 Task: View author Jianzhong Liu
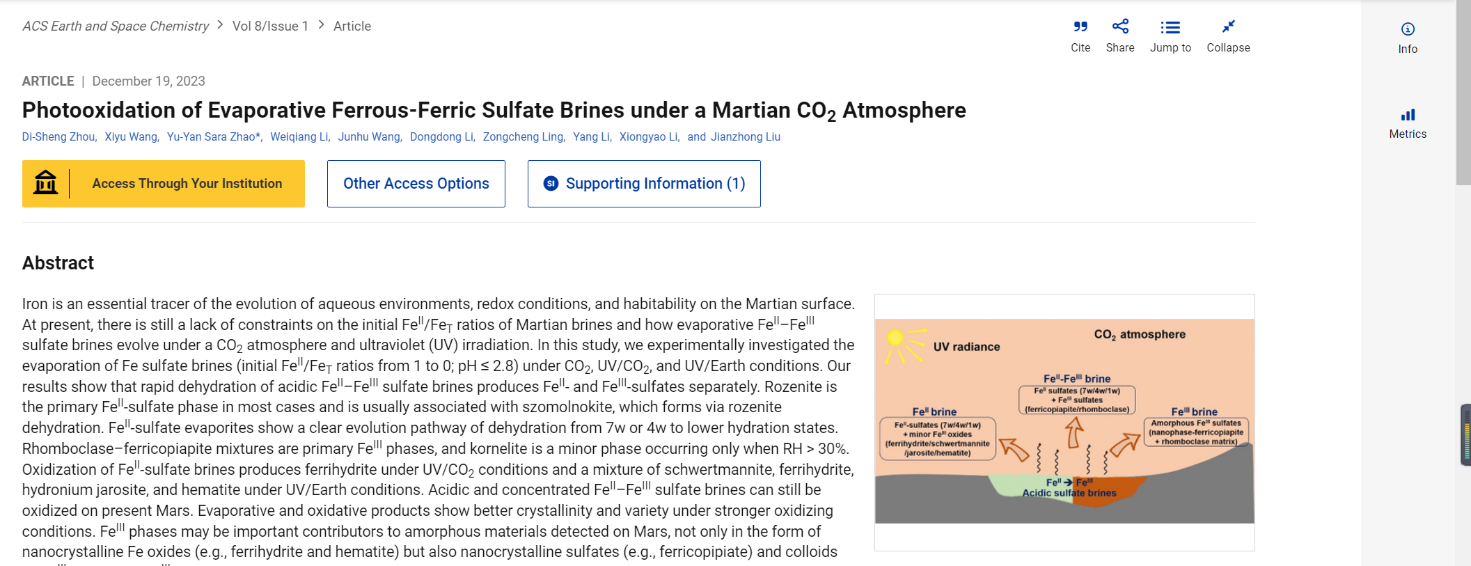pos(746,137)
